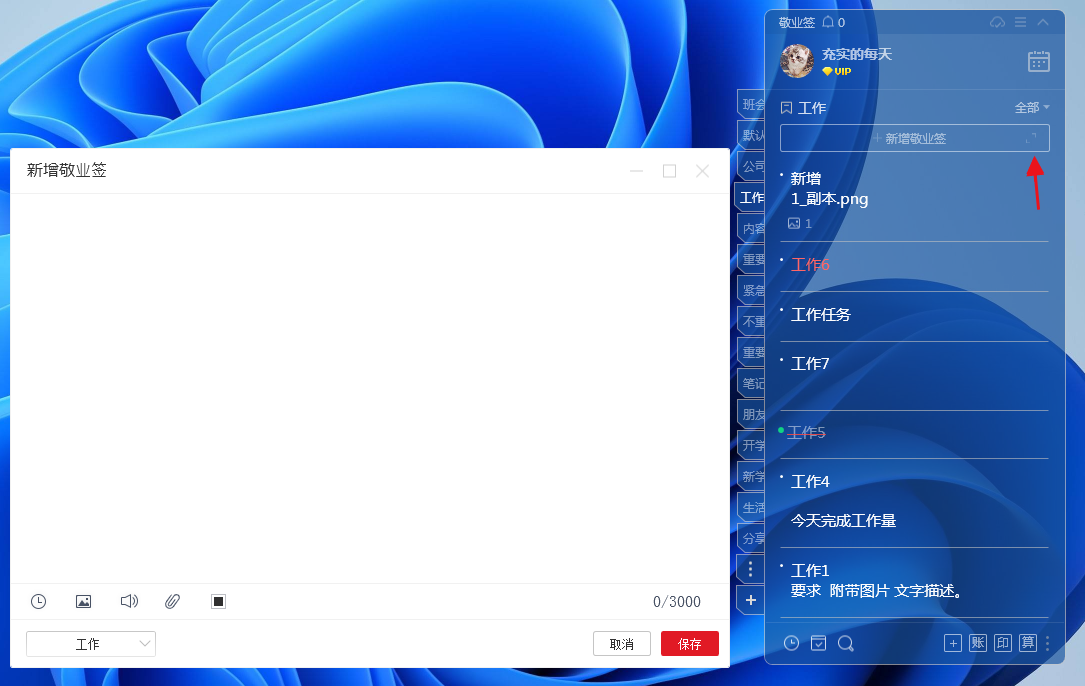The width and height of the screenshot is (1085, 686).
Task: Switch to the 笔记 category tab
Action: (752, 383)
